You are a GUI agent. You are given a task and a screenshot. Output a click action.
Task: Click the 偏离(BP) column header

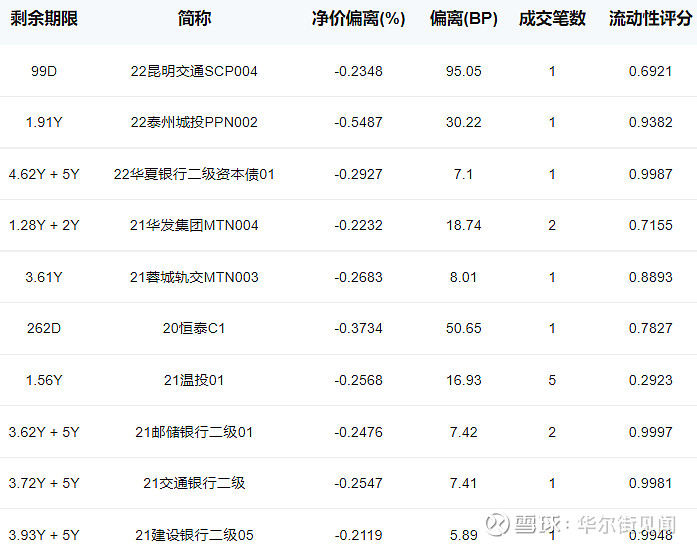[464, 19]
